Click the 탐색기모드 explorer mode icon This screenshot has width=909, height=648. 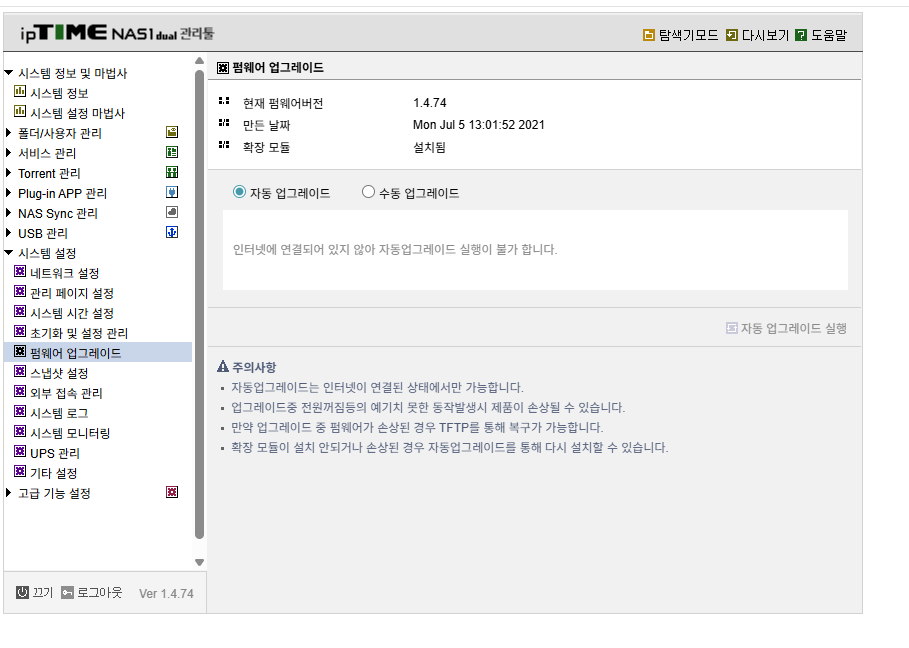pyautogui.click(x=649, y=35)
